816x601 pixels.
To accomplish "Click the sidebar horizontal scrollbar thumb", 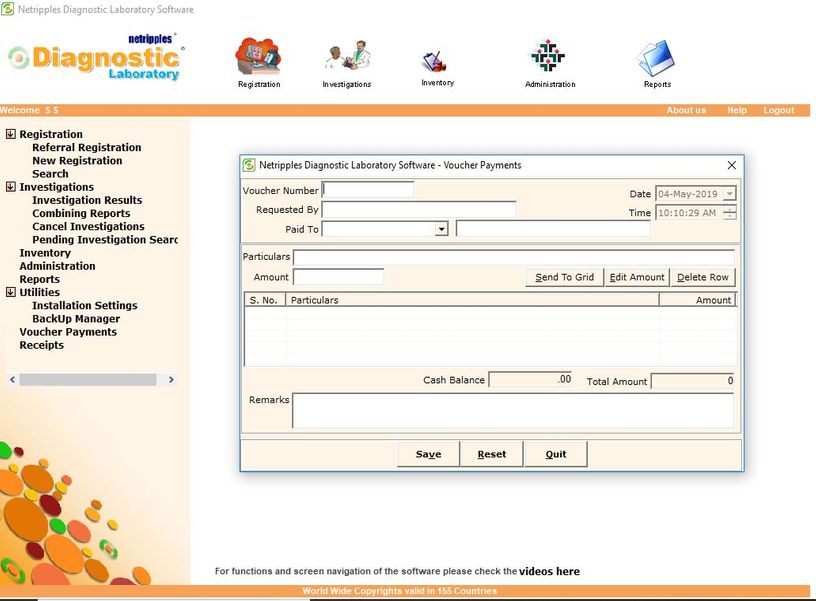I will coord(87,380).
